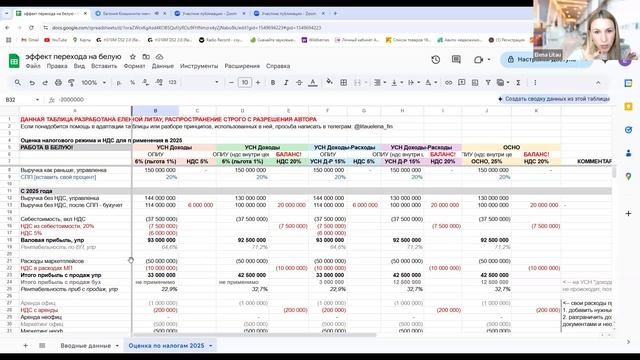Open the search the menus tool
640x360 pixels.
coord(18,82)
